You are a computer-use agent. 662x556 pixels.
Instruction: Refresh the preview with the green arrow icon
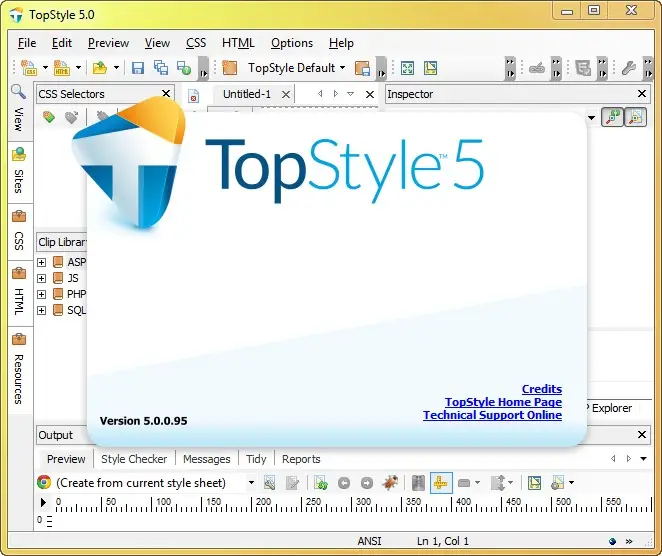pos(321,483)
